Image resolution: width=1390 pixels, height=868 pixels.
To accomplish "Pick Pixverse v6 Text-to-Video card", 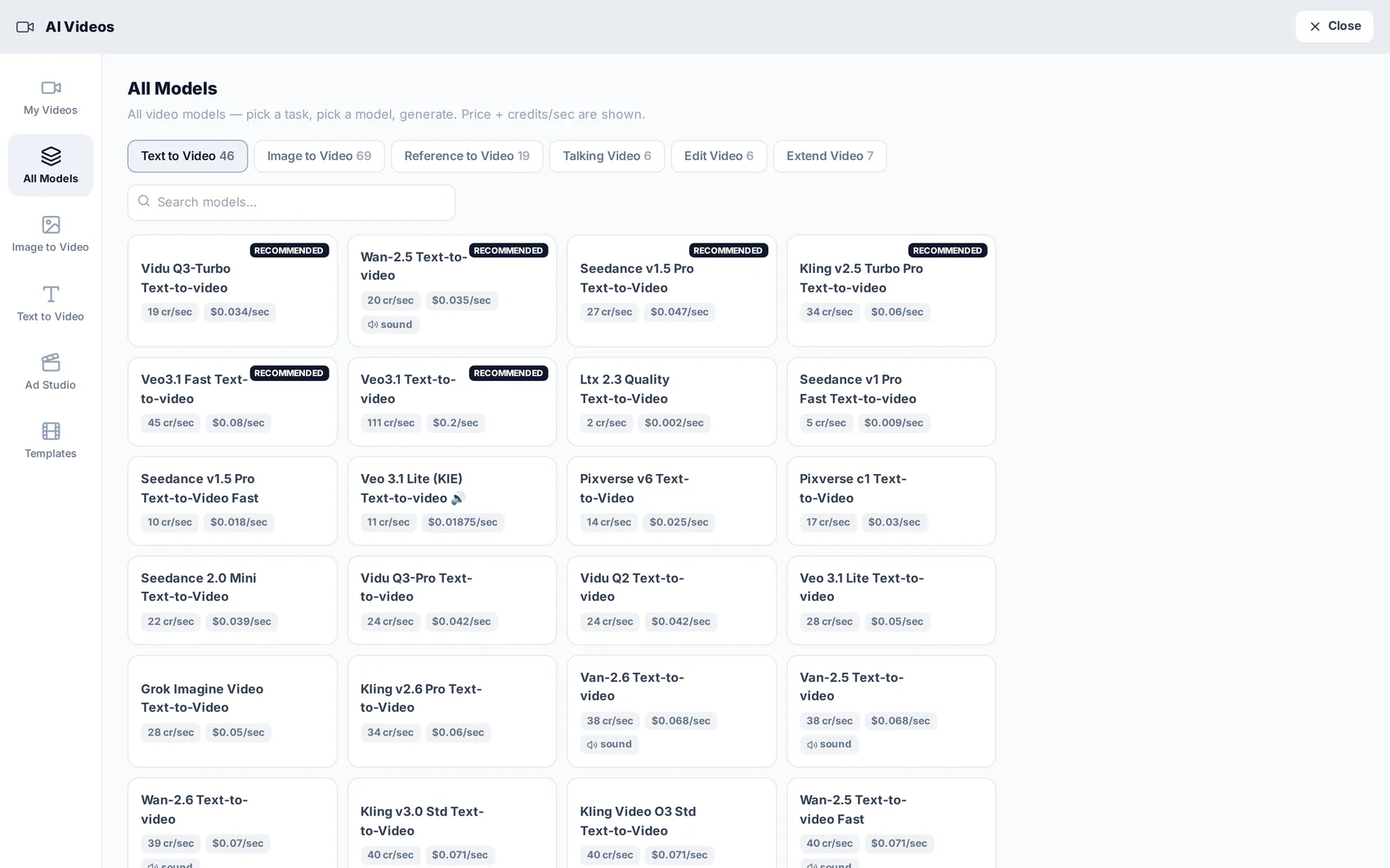I will tap(671, 500).
